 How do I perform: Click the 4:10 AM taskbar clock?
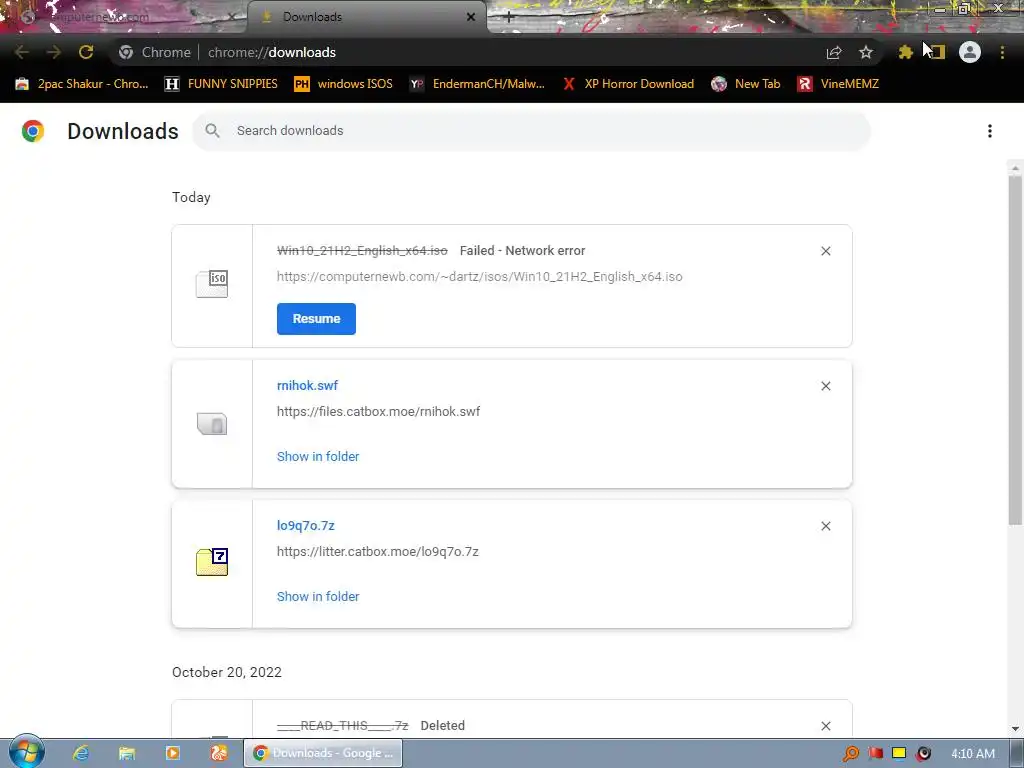point(972,754)
